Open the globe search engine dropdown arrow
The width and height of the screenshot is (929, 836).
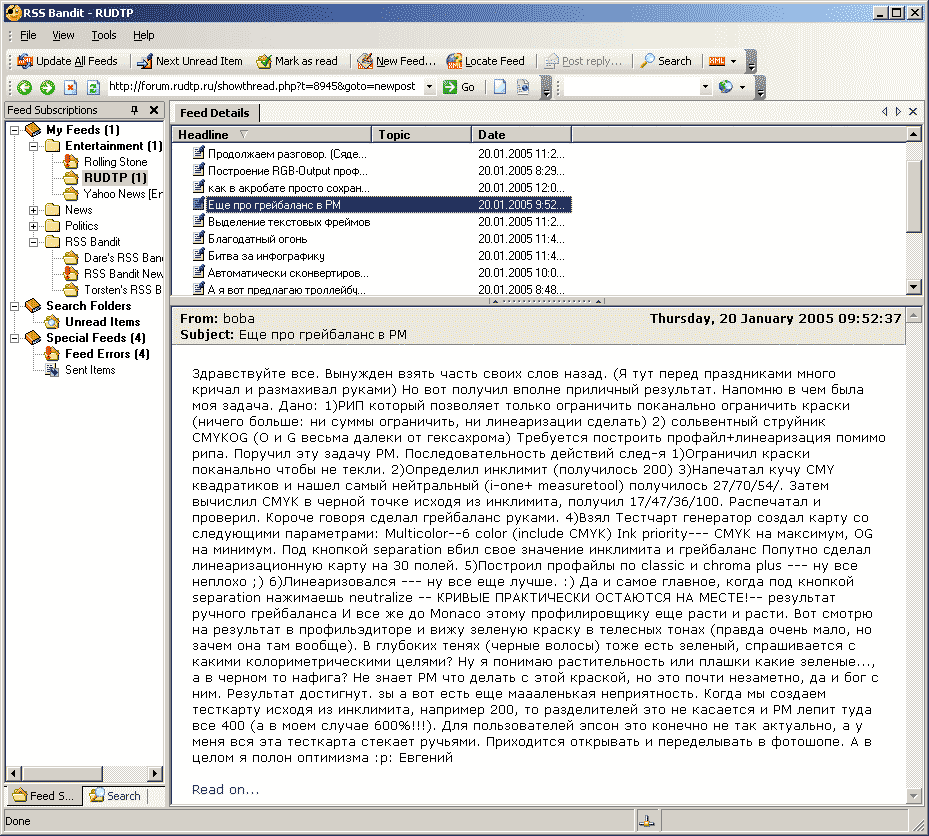(x=742, y=87)
